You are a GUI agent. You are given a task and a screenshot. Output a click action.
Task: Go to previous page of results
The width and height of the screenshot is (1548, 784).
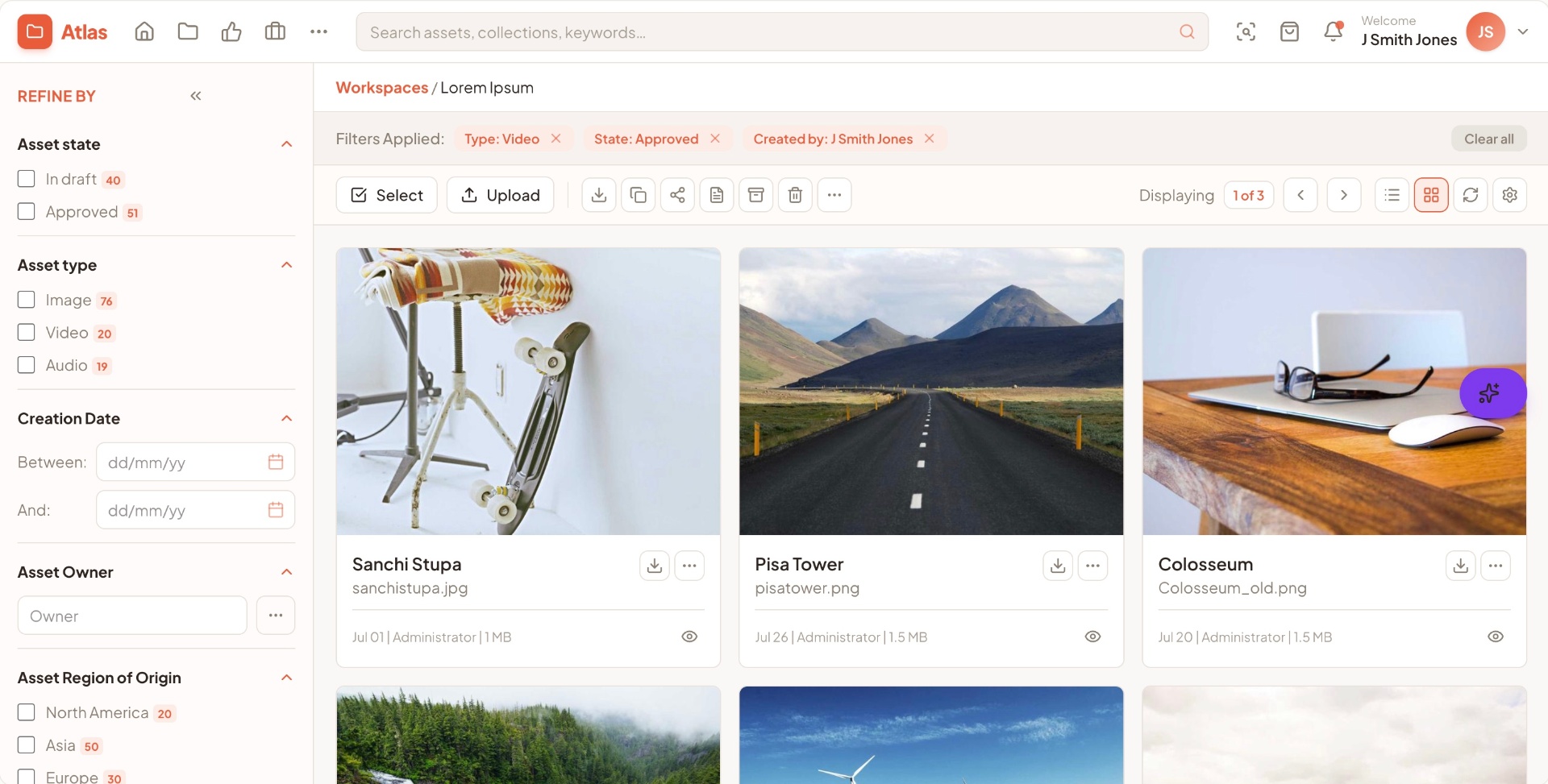1300,195
